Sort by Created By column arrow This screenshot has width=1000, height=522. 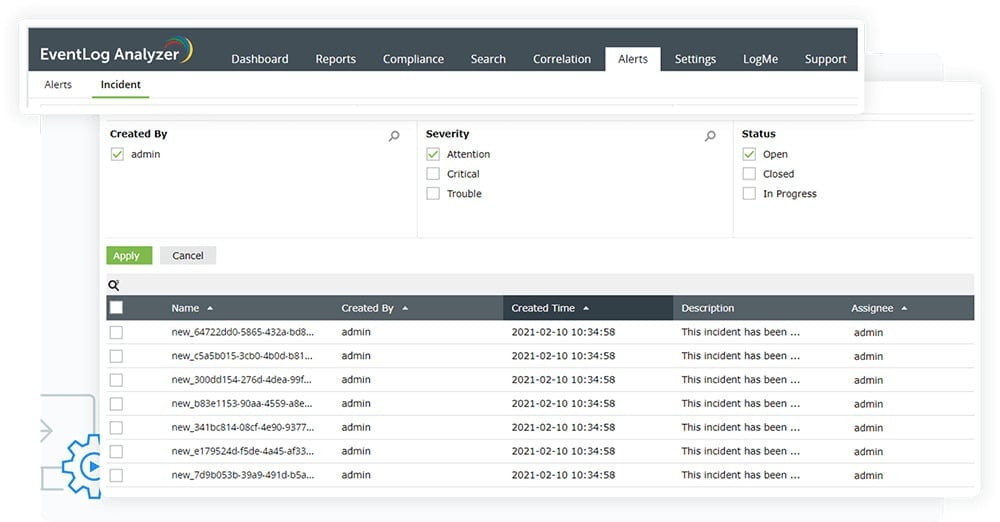(x=405, y=308)
